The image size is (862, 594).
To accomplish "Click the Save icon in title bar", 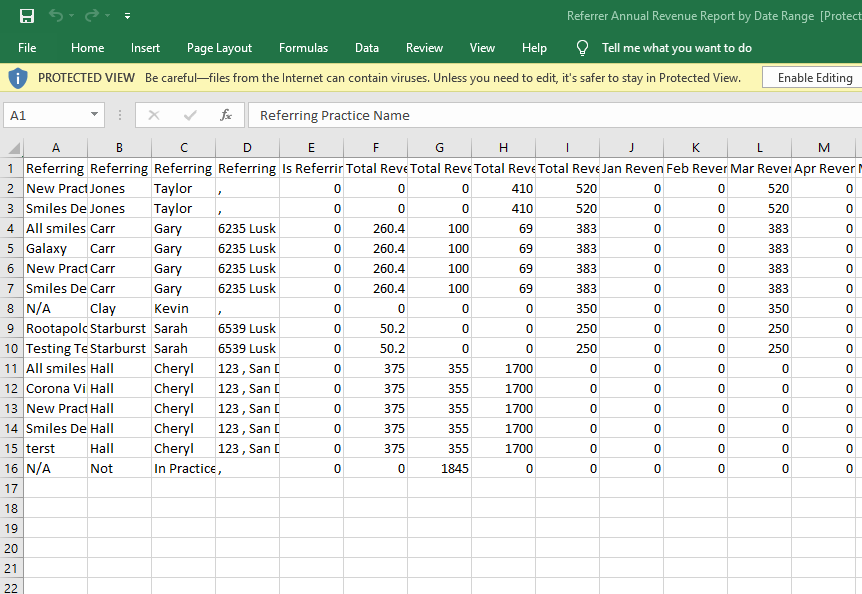I will [x=27, y=16].
